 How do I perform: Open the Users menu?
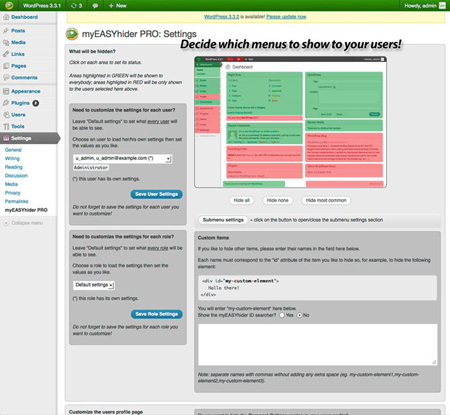point(18,115)
